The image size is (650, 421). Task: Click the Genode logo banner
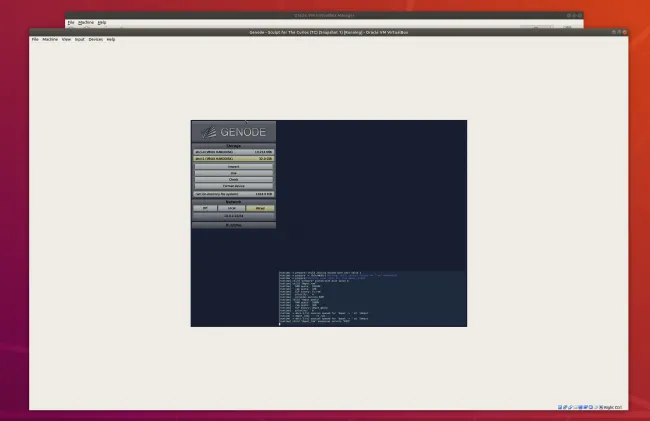233,132
